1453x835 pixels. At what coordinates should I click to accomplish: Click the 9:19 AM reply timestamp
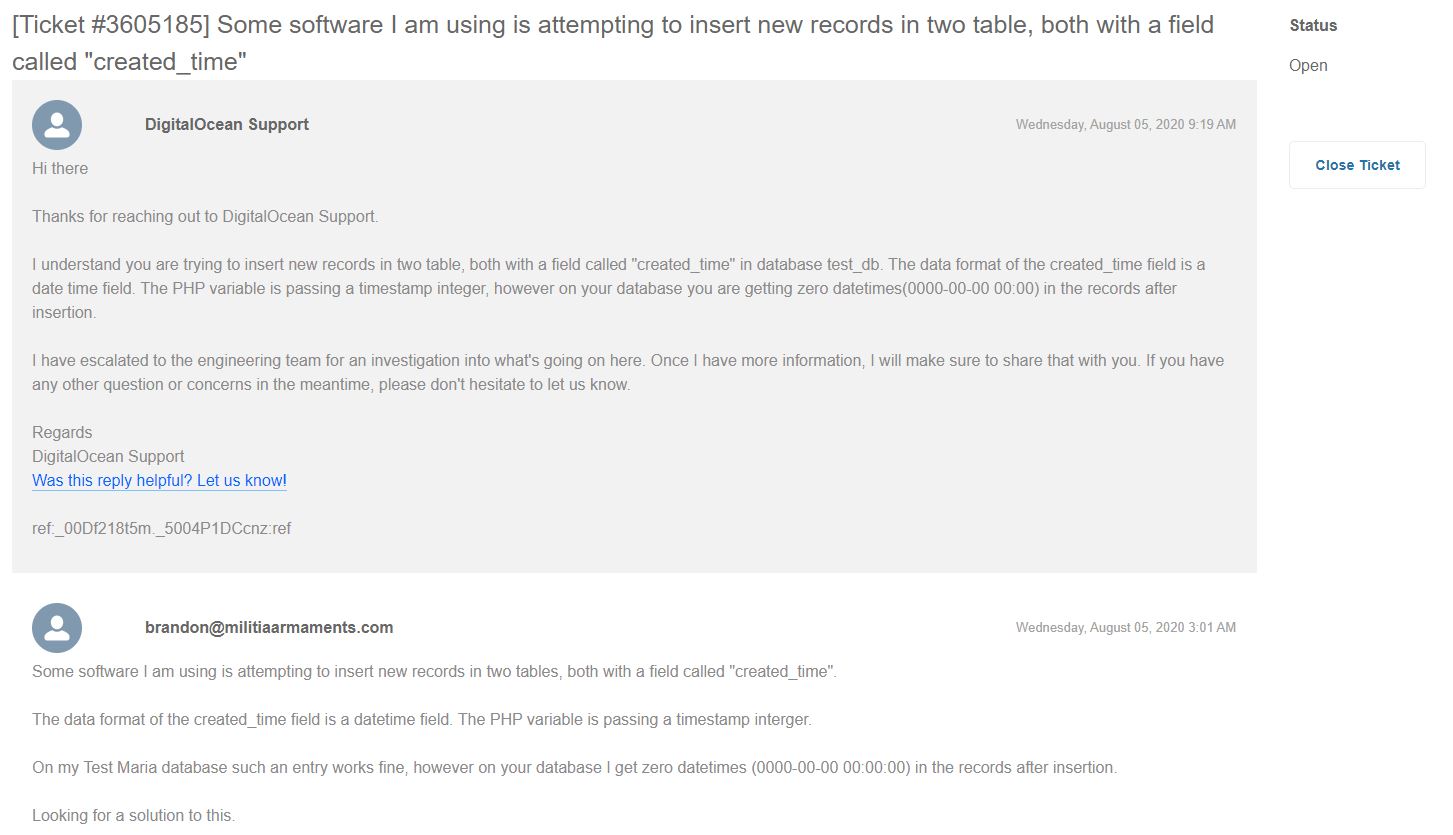1126,125
